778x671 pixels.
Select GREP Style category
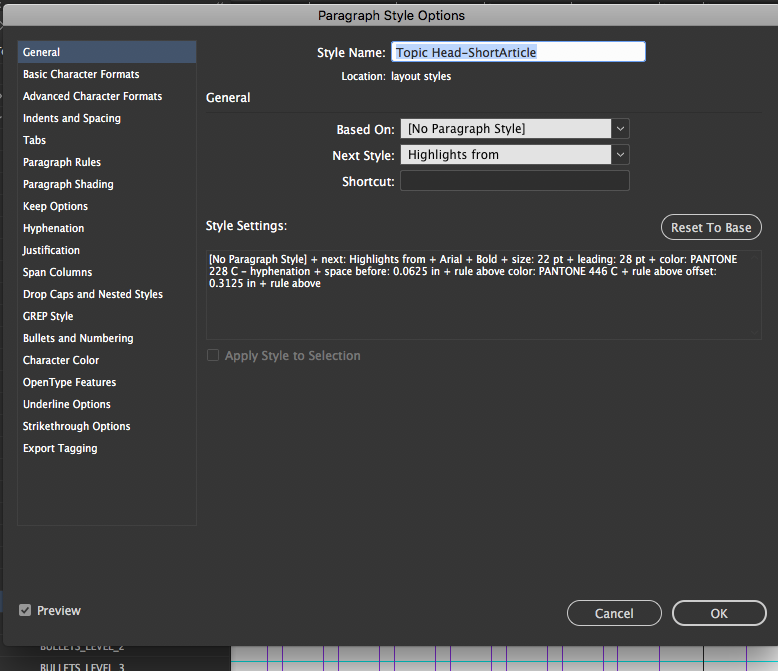[x=107, y=316]
